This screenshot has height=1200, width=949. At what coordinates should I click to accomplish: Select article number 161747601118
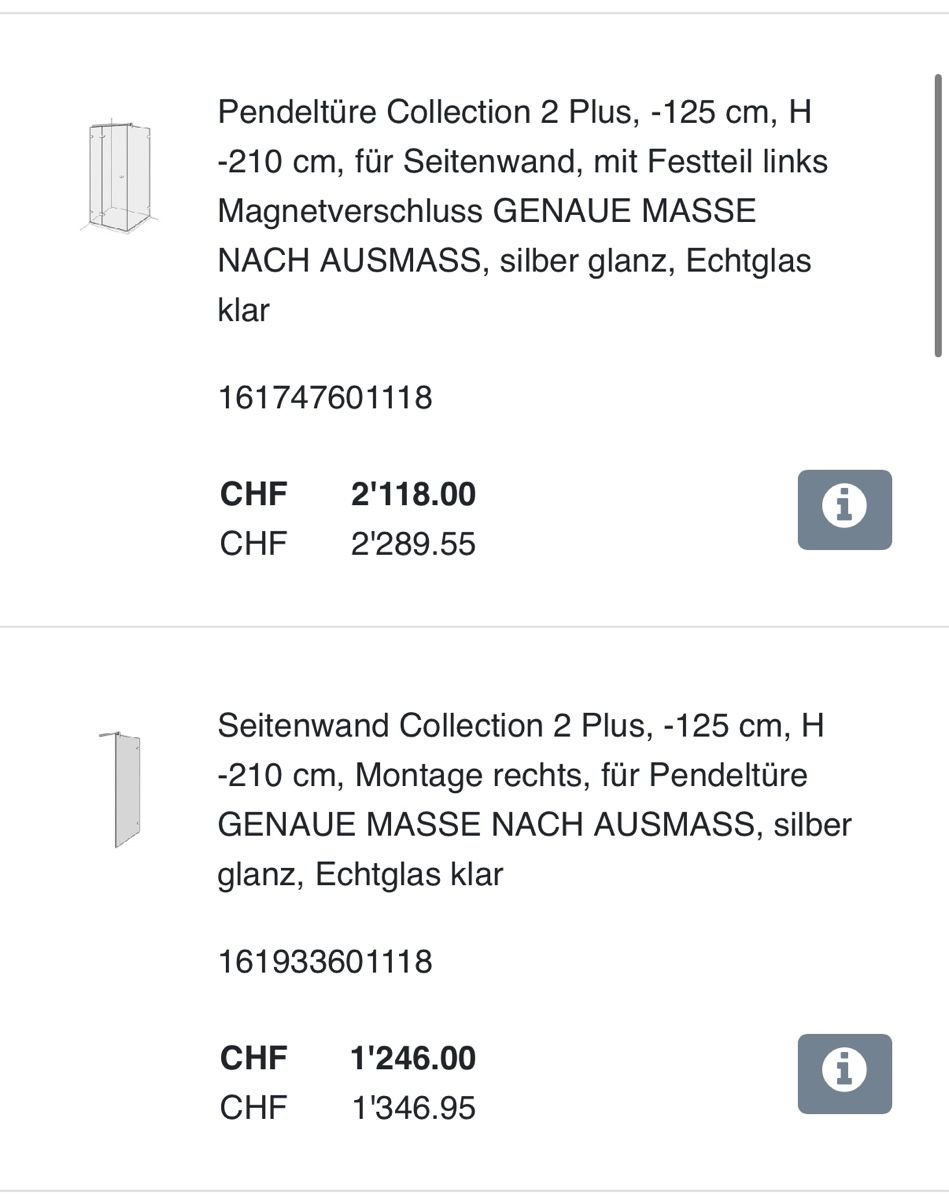click(325, 398)
